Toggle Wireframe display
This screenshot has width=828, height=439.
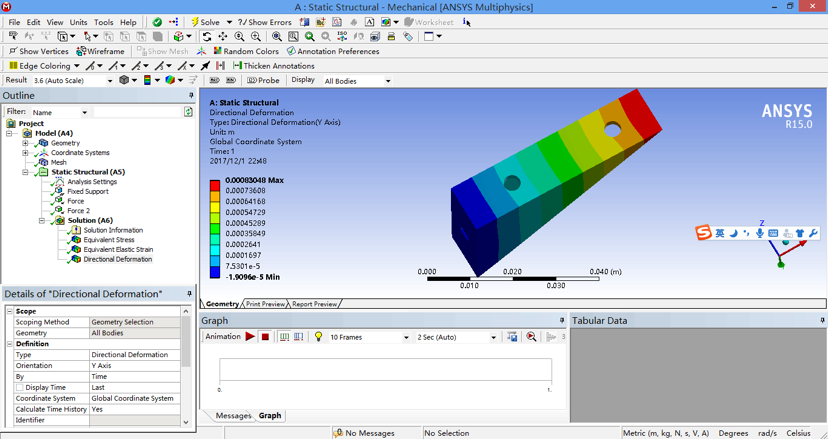point(100,51)
